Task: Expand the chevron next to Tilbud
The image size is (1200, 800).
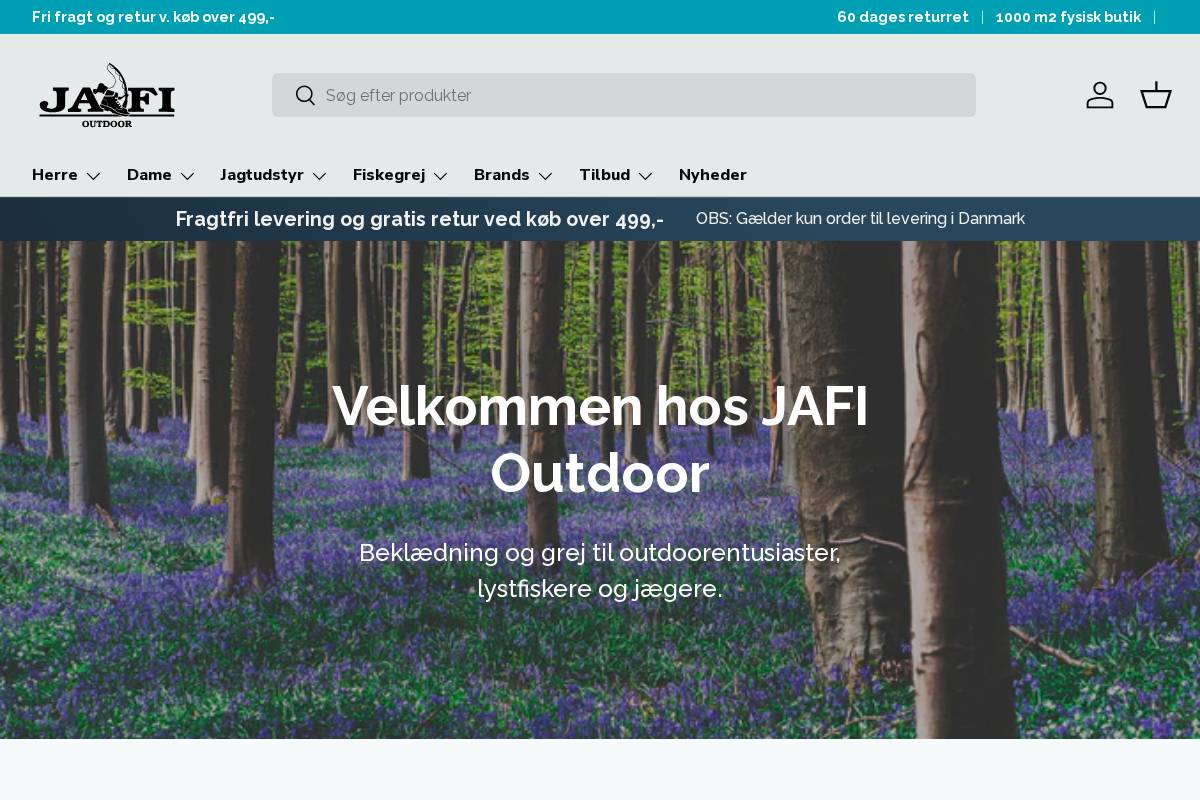Action: tap(646, 176)
